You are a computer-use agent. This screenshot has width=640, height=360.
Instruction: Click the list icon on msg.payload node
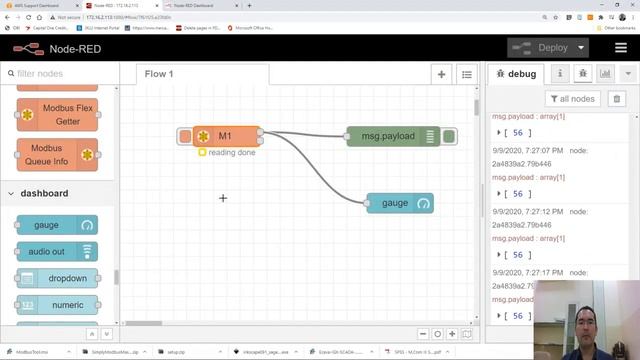click(430, 136)
